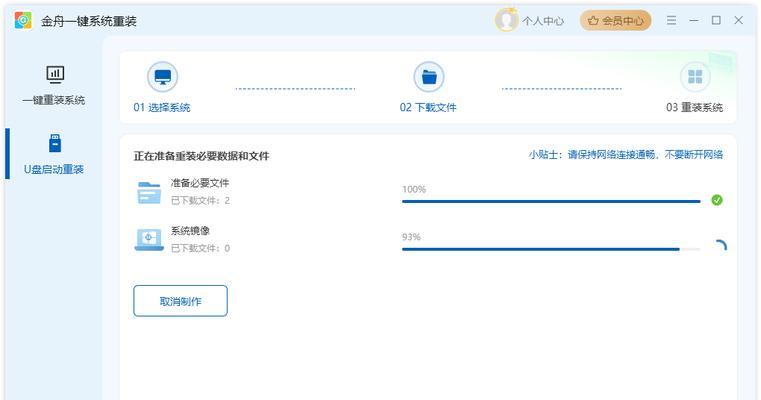
Task: Click the 取消制作 button
Action: [180, 301]
